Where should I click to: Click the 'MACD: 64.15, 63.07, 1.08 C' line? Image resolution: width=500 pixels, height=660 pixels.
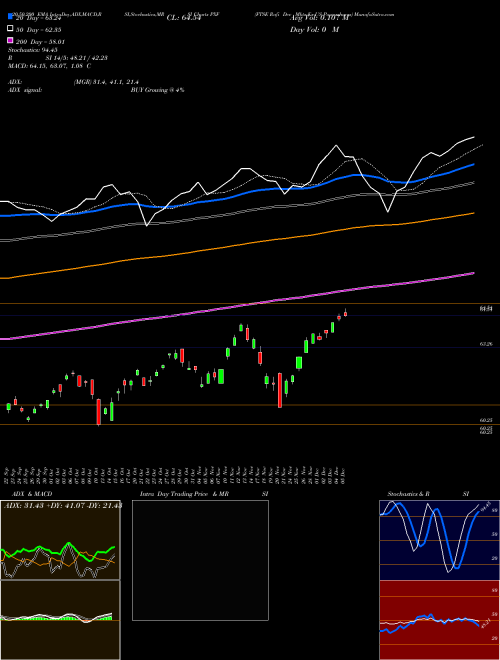50,66
